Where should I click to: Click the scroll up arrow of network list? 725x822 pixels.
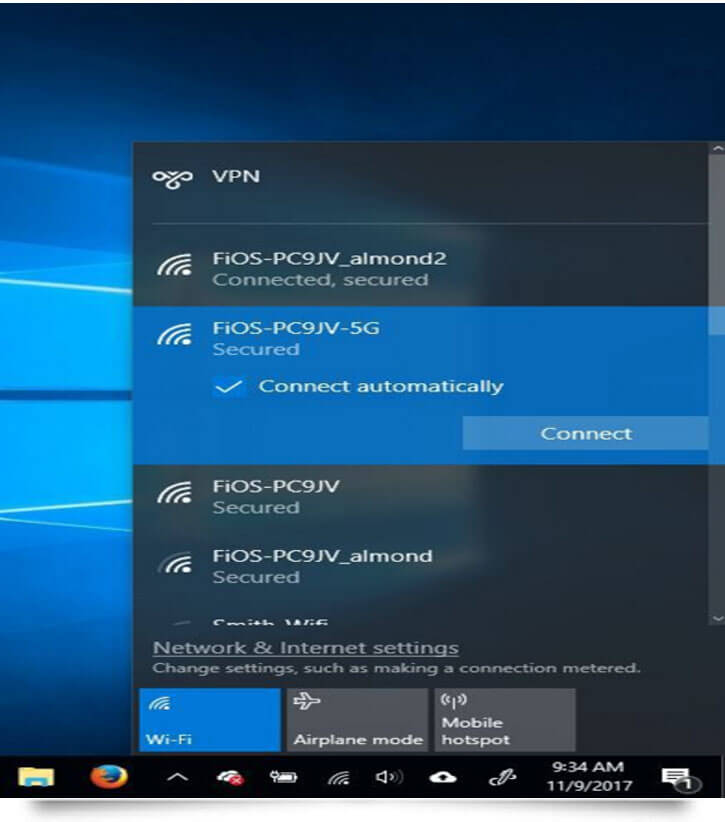[717, 149]
